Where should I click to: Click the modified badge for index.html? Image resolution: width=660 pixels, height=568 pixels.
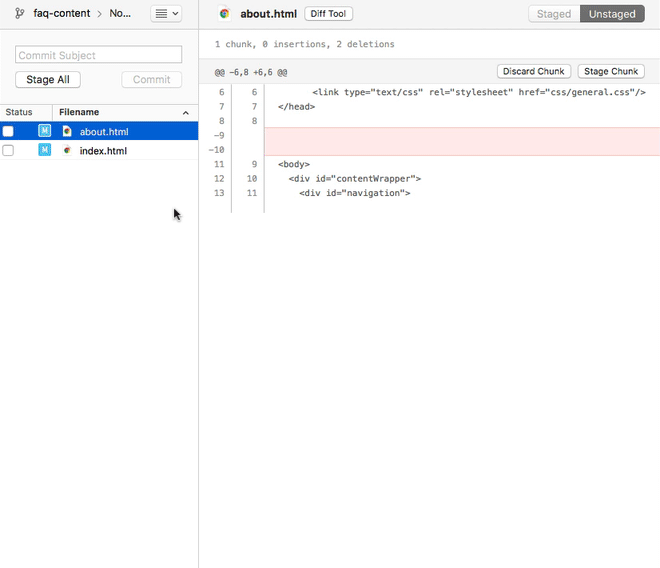coord(44,151)
